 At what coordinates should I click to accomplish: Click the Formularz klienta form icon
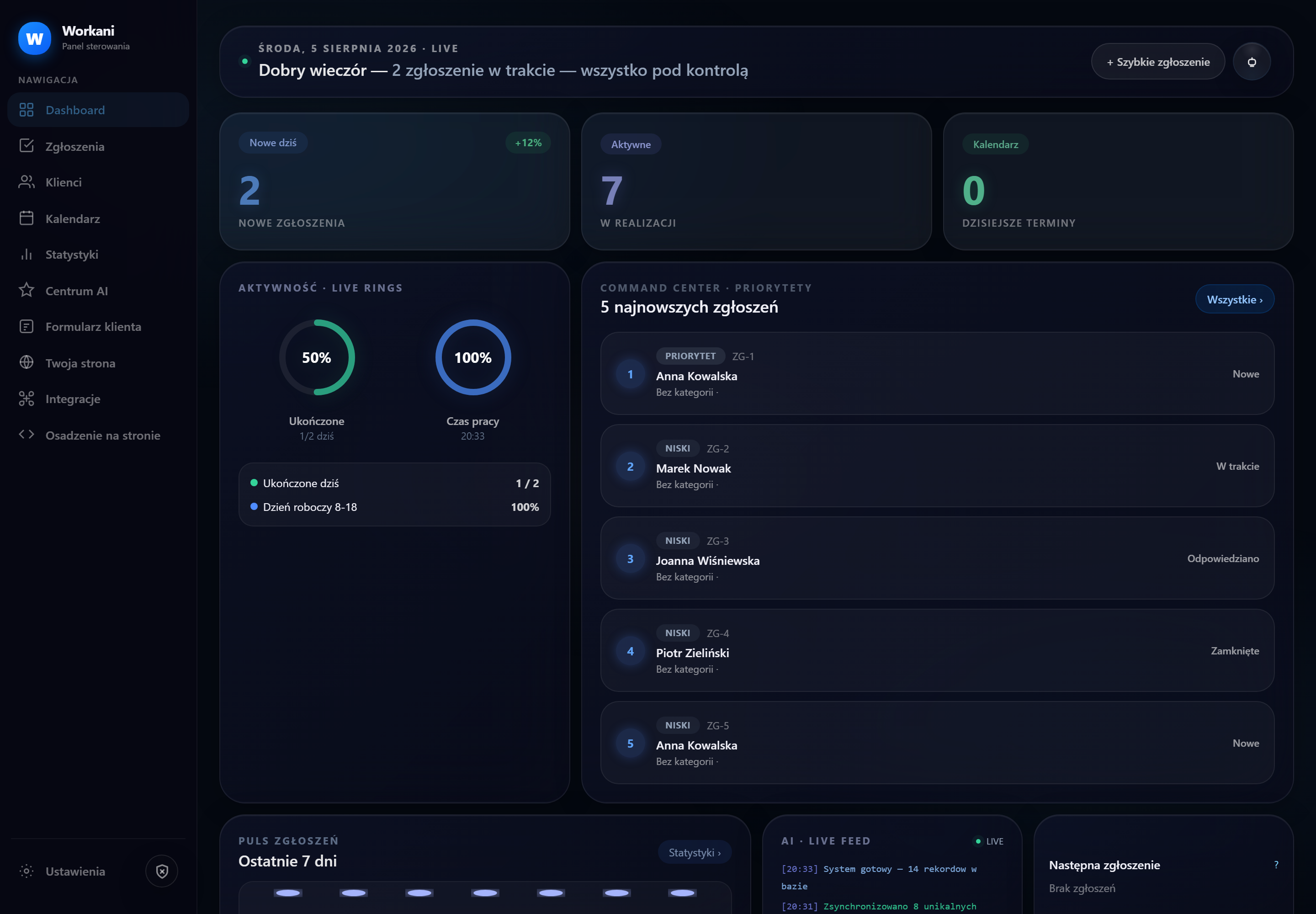[27, 326]
